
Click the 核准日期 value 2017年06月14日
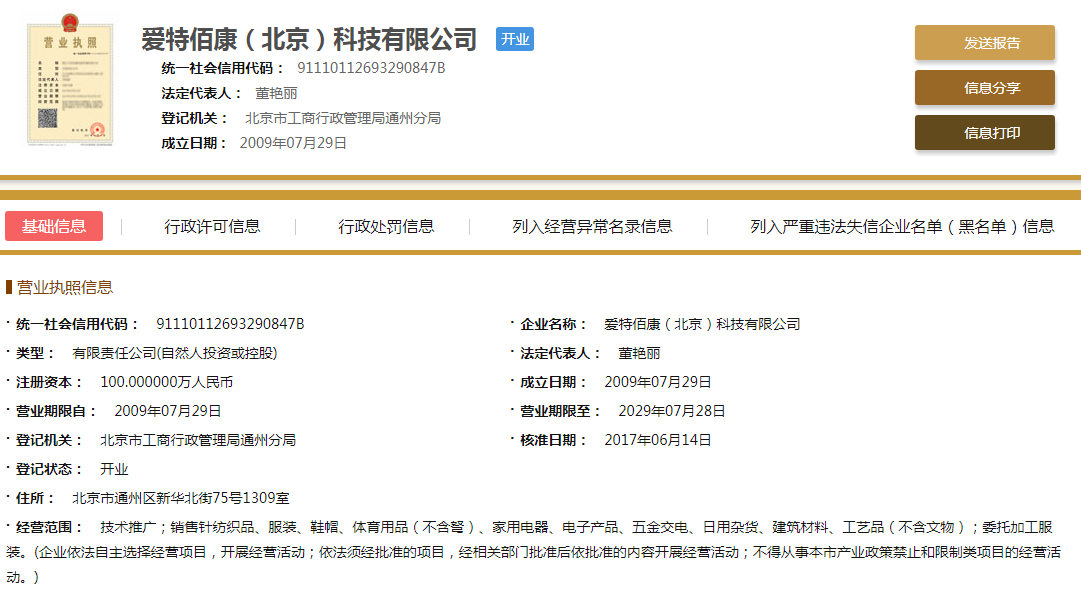pos(658,440)
